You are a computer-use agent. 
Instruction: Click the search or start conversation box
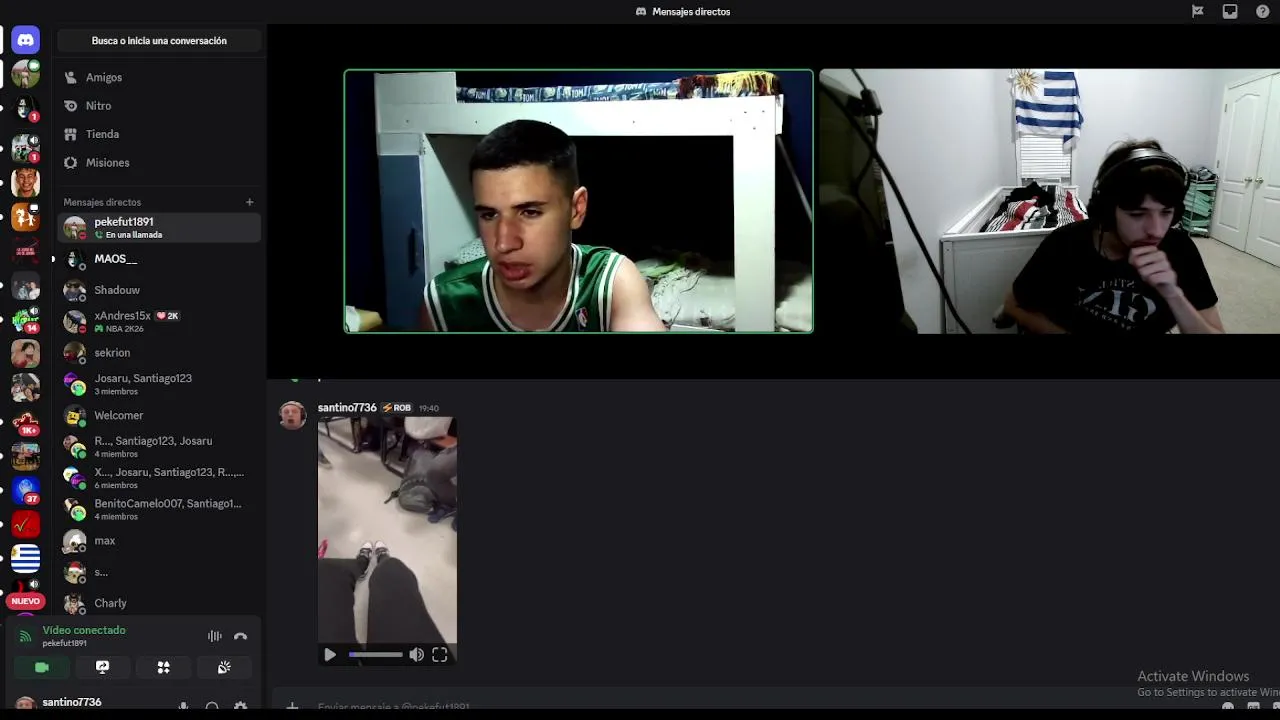click(x=159, y=41)
